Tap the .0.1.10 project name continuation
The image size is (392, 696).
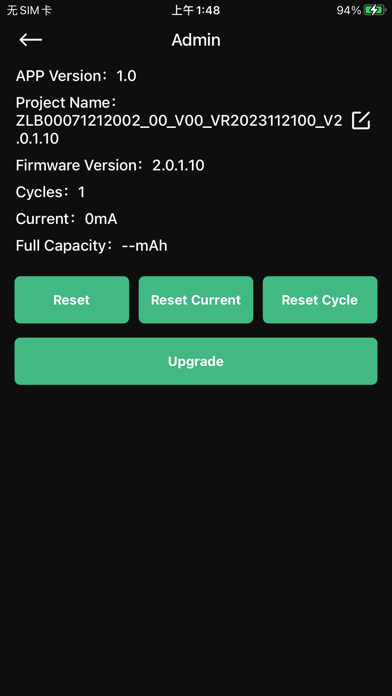[37, 139]
